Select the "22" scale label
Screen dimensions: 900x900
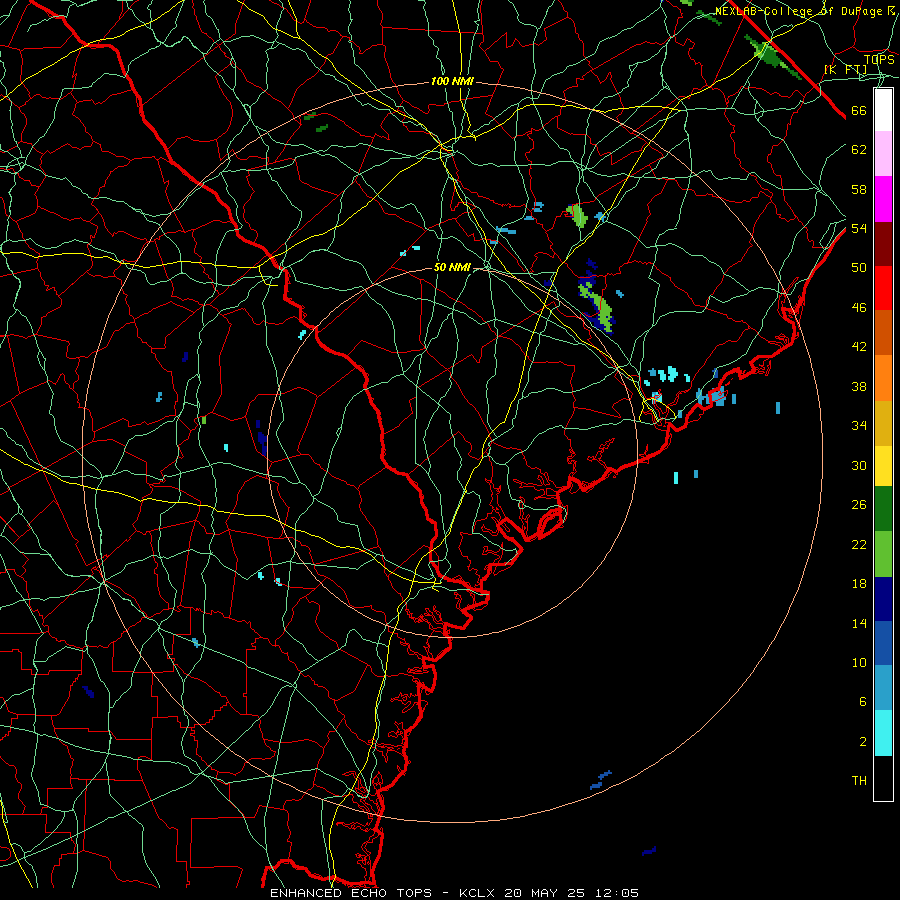click(859, 544)
